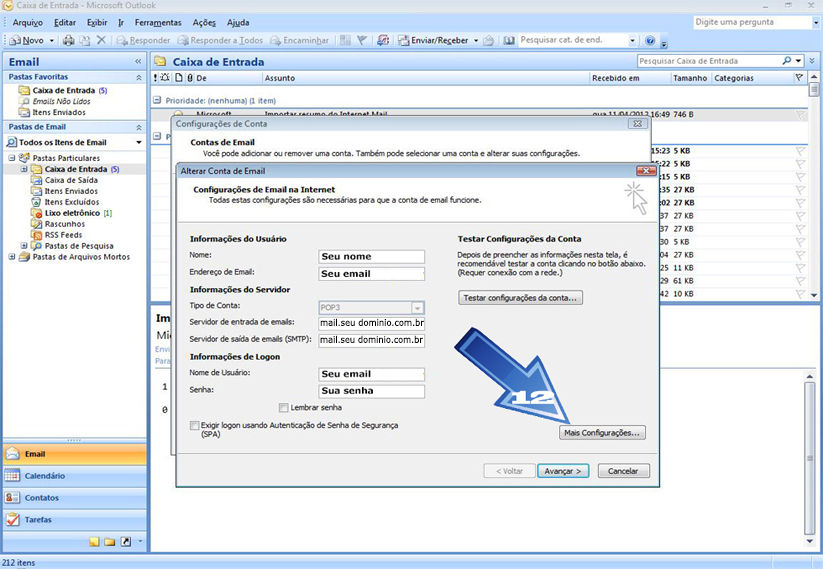The image size is (823, 569).
Task: Click the Folder List icon at navigation bottom
Action: tap(110, 542)
